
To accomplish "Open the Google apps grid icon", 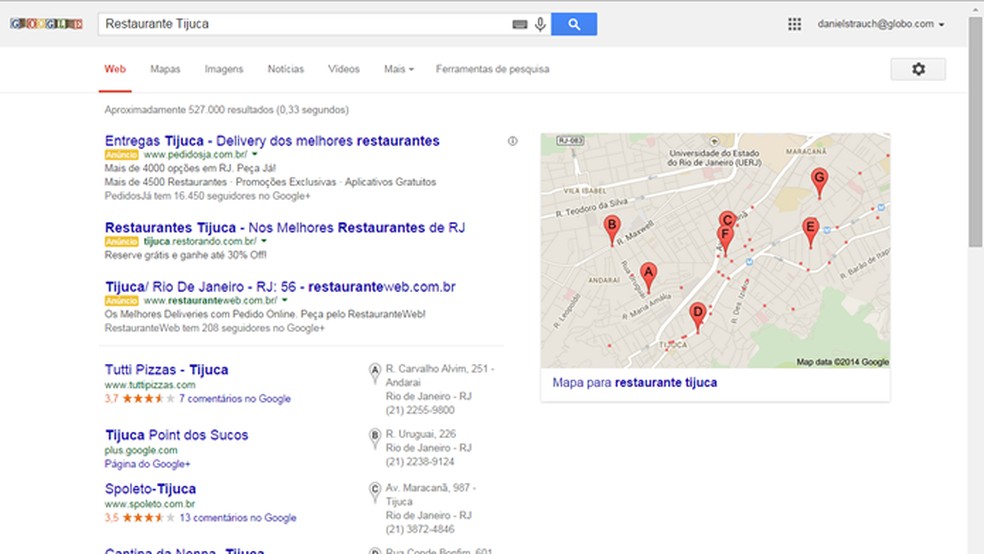I will pyautogui.click(x=794, y=24).
